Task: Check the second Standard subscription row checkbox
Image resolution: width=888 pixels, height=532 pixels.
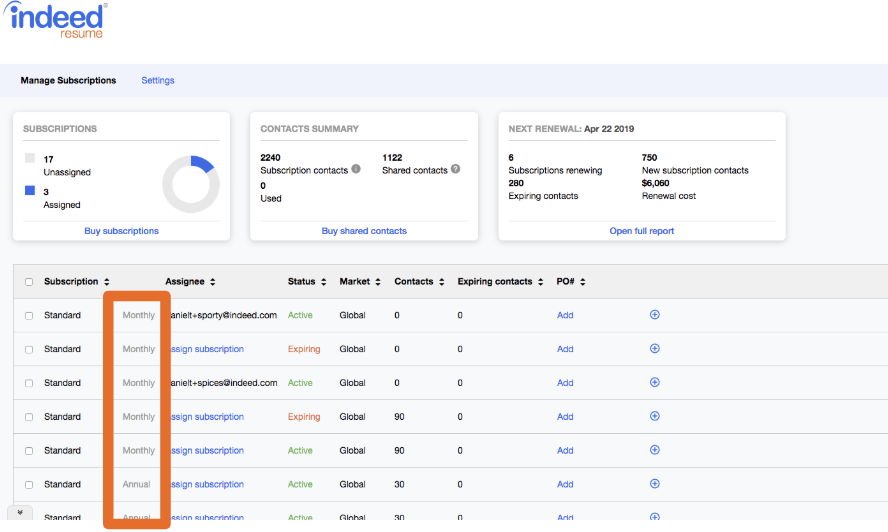Action: click(x=29, y=350)
